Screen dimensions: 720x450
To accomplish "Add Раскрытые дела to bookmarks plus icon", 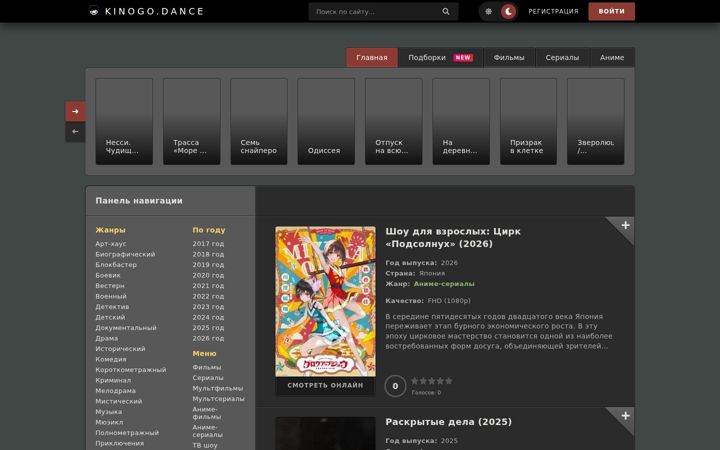I will (625, 416).
